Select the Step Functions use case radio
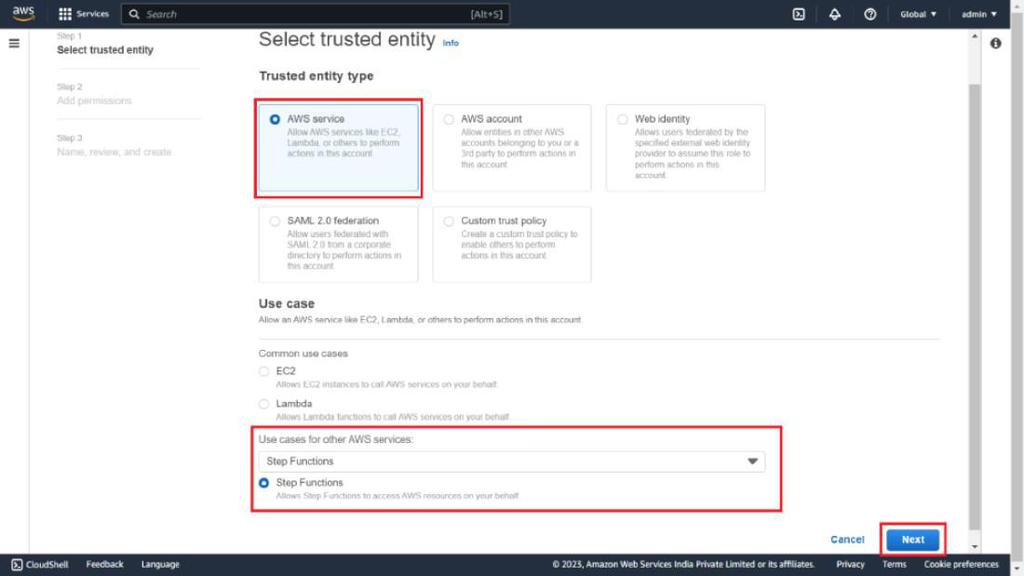This screenshot has width=1024, height=576. (264, 483)
